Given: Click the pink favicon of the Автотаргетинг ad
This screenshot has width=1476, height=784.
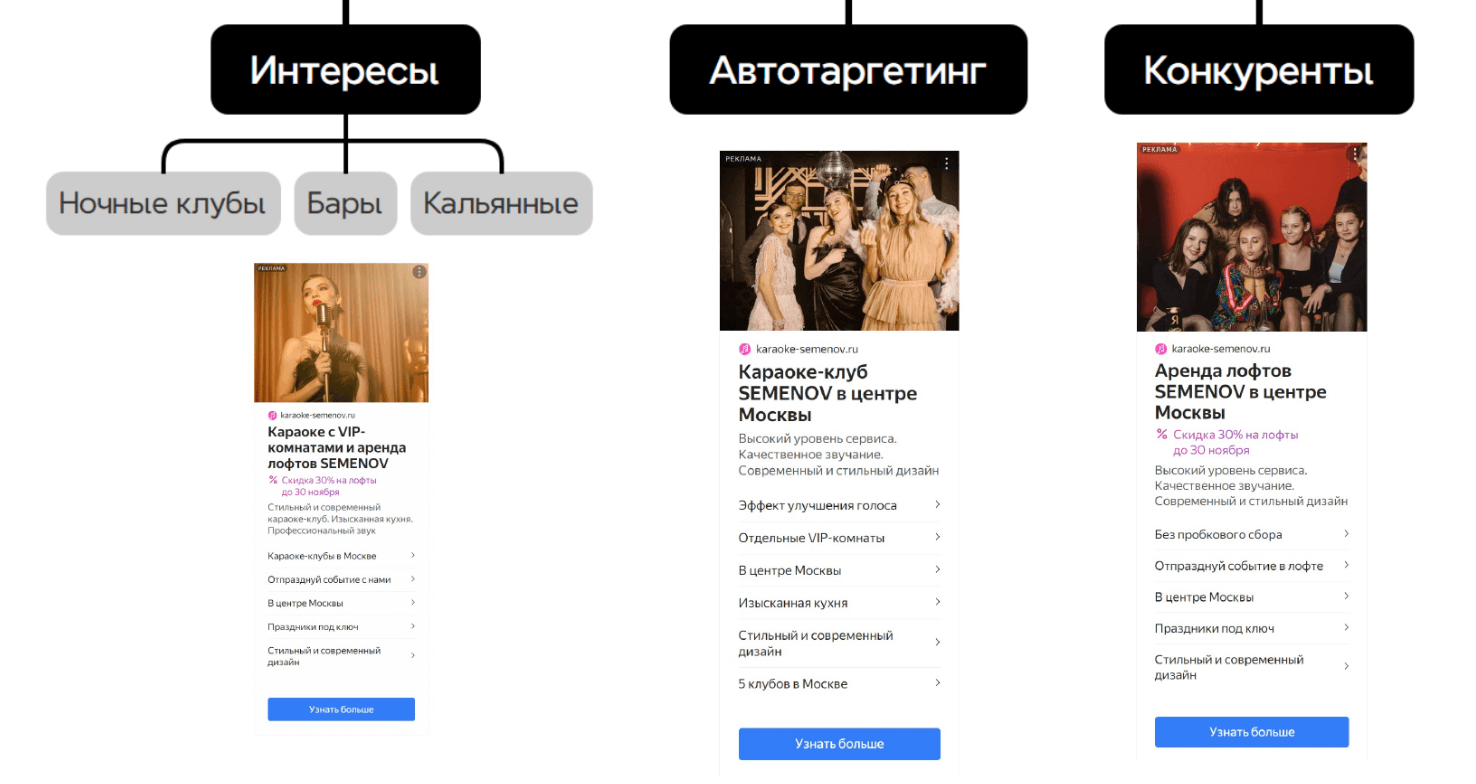Looking at the screenshot, I should (745, 349).
